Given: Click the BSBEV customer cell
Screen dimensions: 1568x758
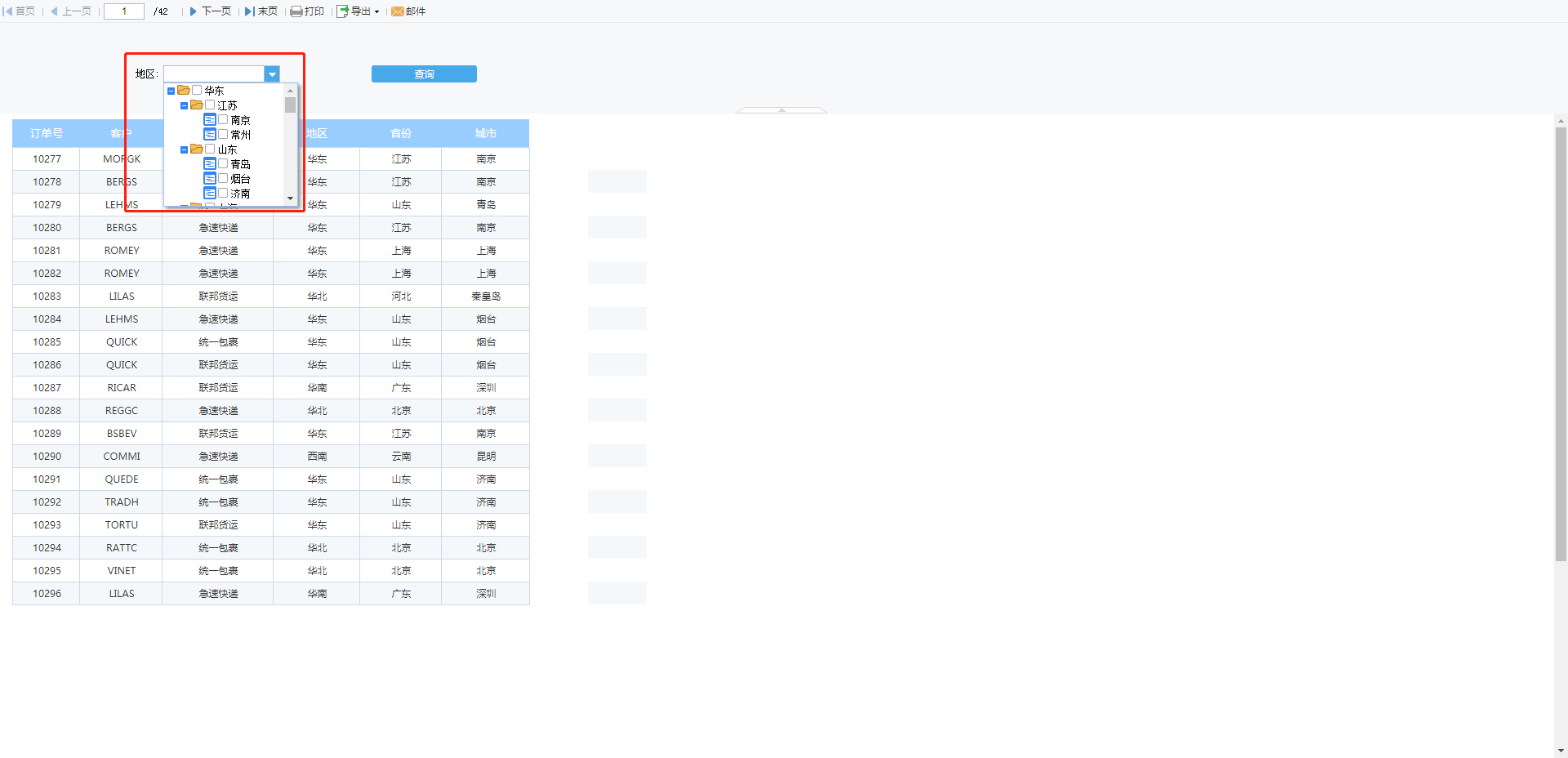Looking at the screenshot, I should [122, 434].
